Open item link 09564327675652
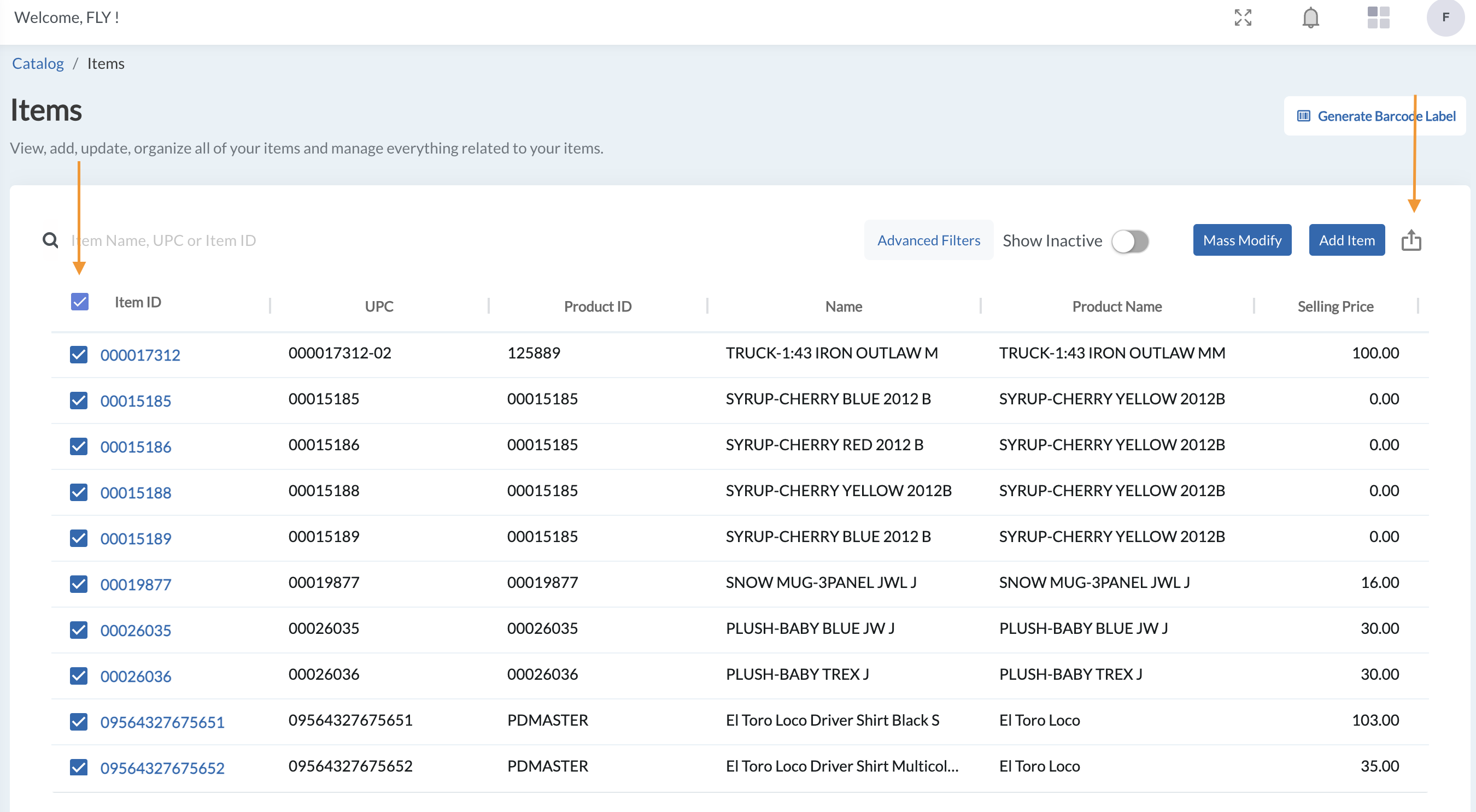1476x812 pixels. click(x=162, y=768)
